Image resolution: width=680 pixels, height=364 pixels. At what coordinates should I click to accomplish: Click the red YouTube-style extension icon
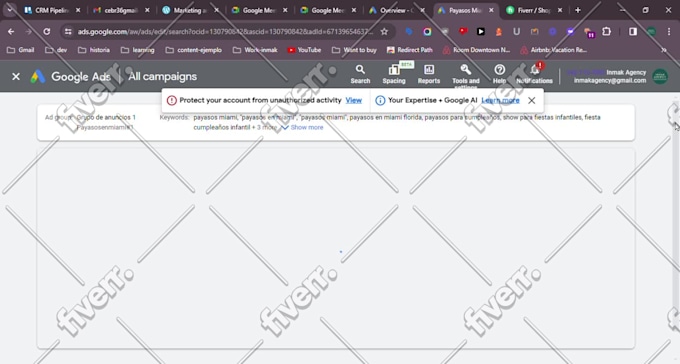pyautogui.click(x=463, y=31)
